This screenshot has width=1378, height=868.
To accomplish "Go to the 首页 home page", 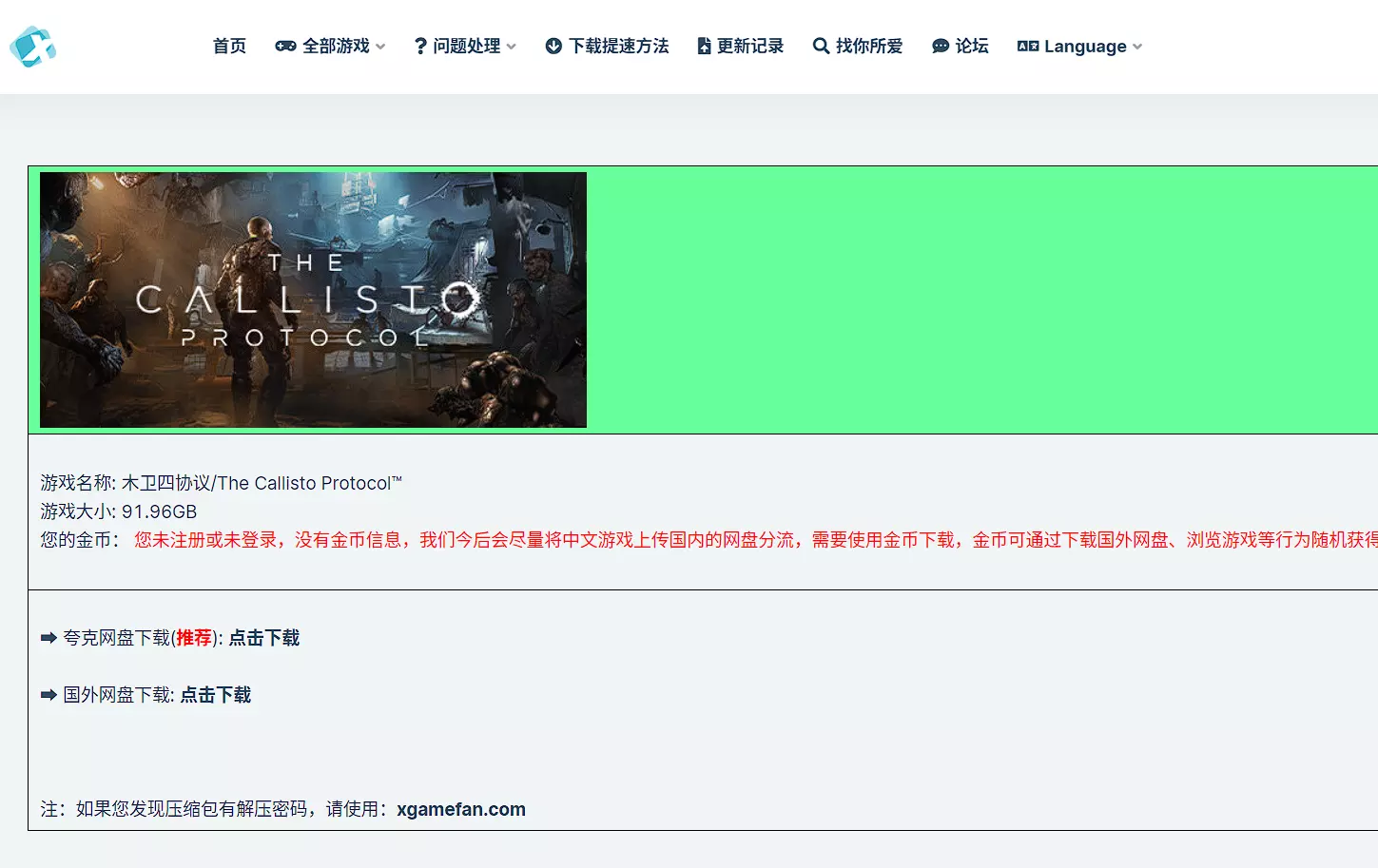I will (229, 47).
